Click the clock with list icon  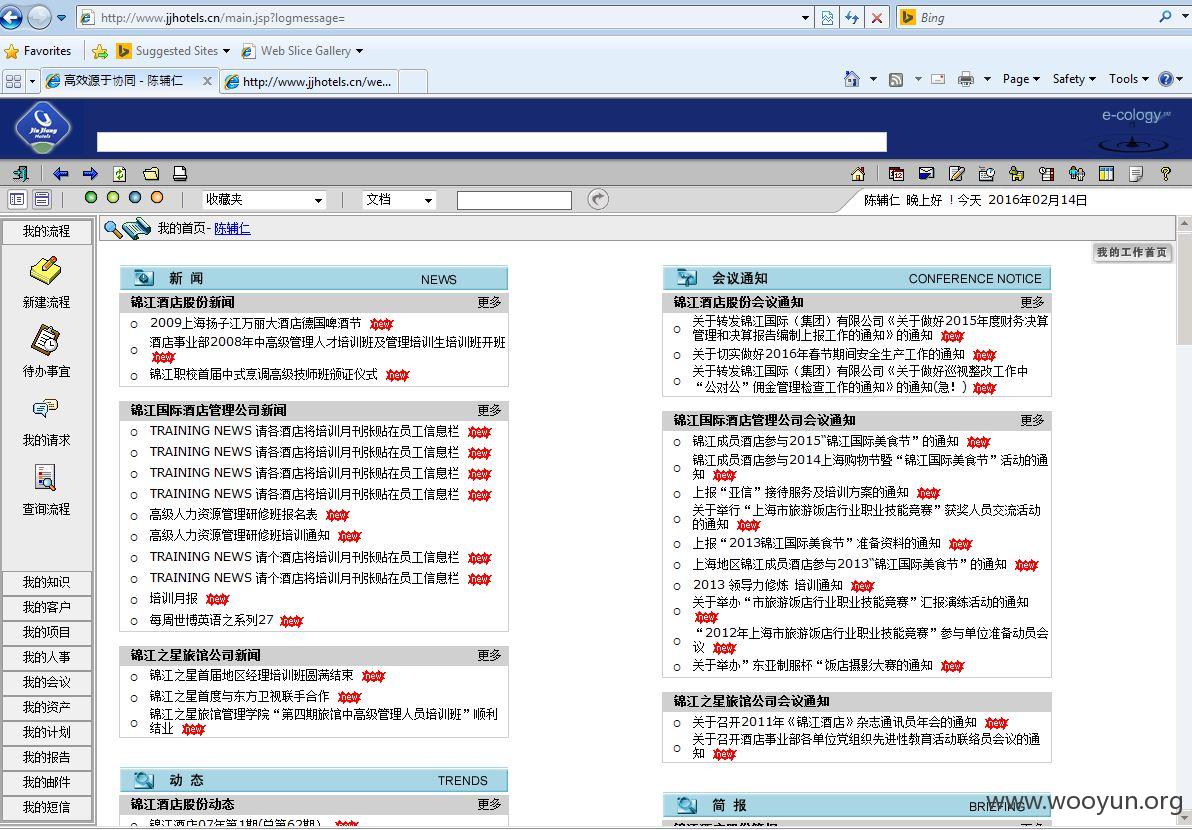[x=1047, y=174]
